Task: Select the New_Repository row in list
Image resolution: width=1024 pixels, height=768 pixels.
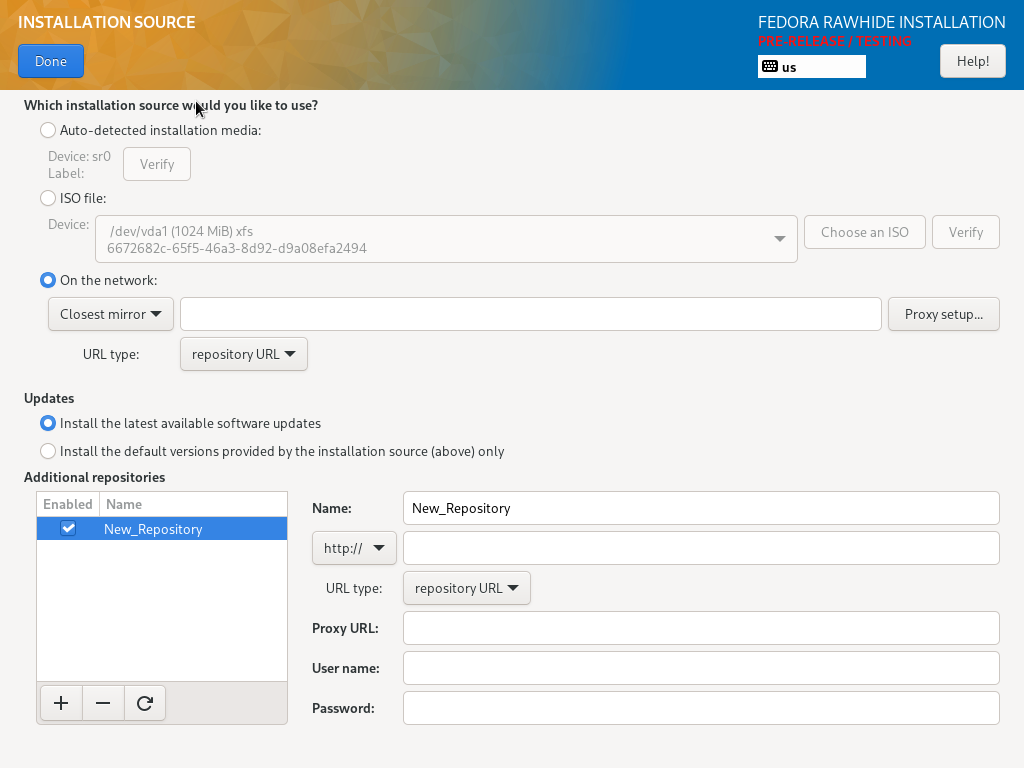Action: (162, 528)
